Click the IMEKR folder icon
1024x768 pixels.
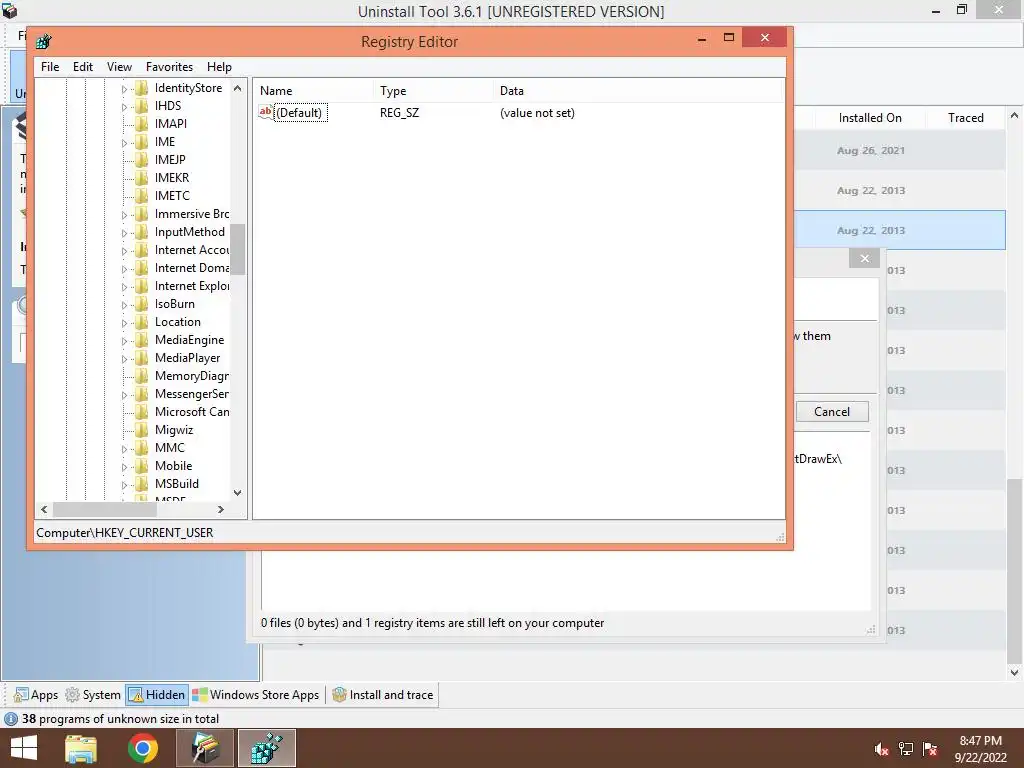[141, 178]
